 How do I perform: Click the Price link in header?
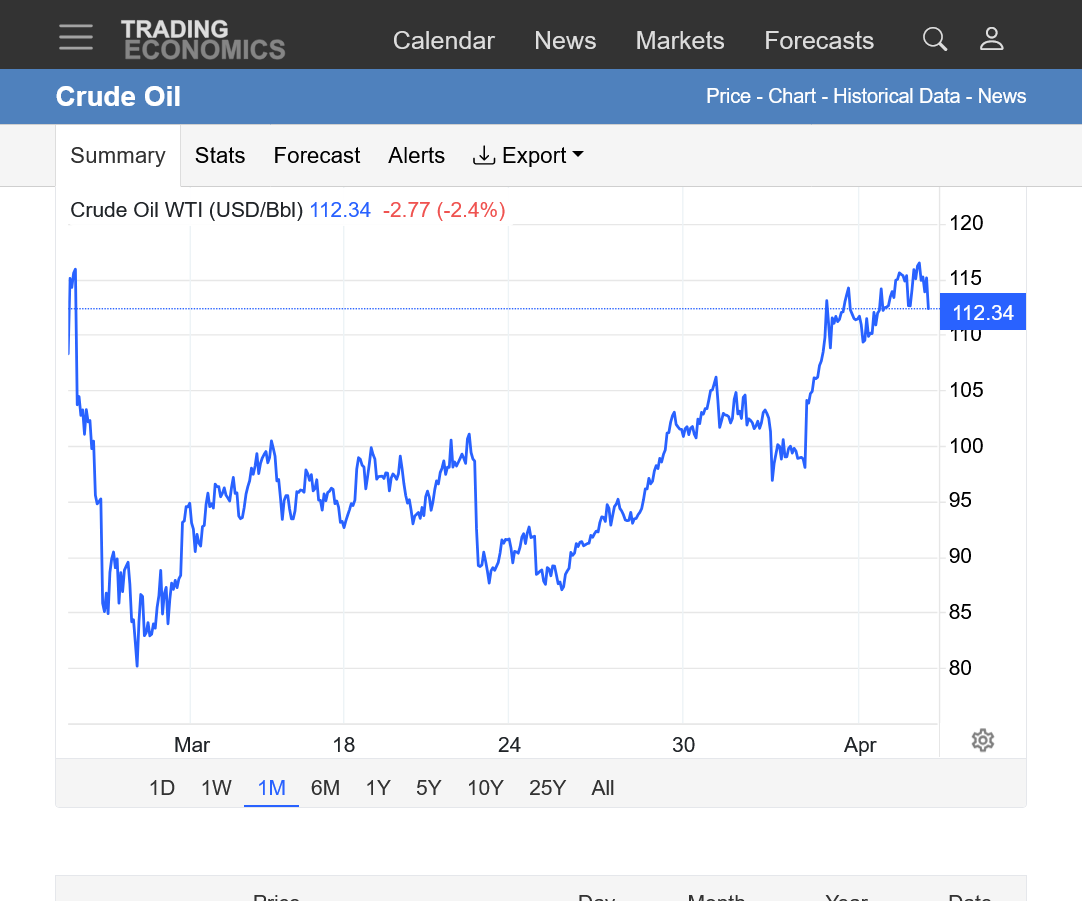tap(728, 96)
